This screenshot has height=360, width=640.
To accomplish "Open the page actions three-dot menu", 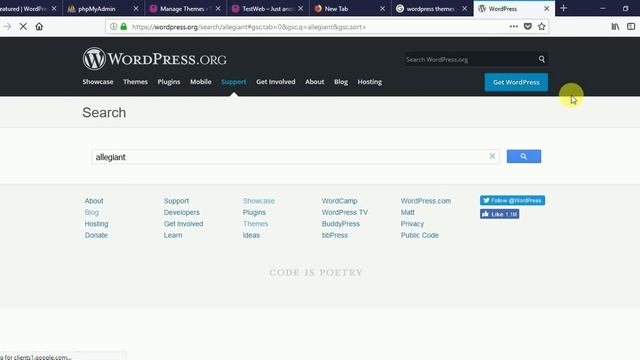I will click(x=513, y=27).
